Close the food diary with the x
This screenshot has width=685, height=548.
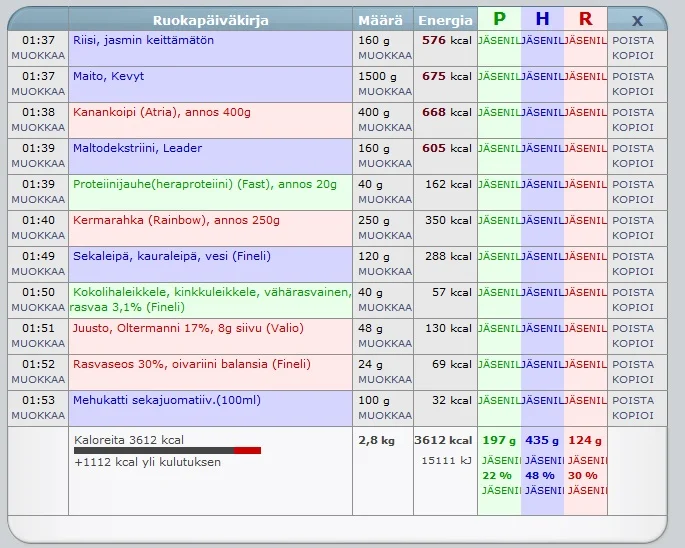click(637, 20)
